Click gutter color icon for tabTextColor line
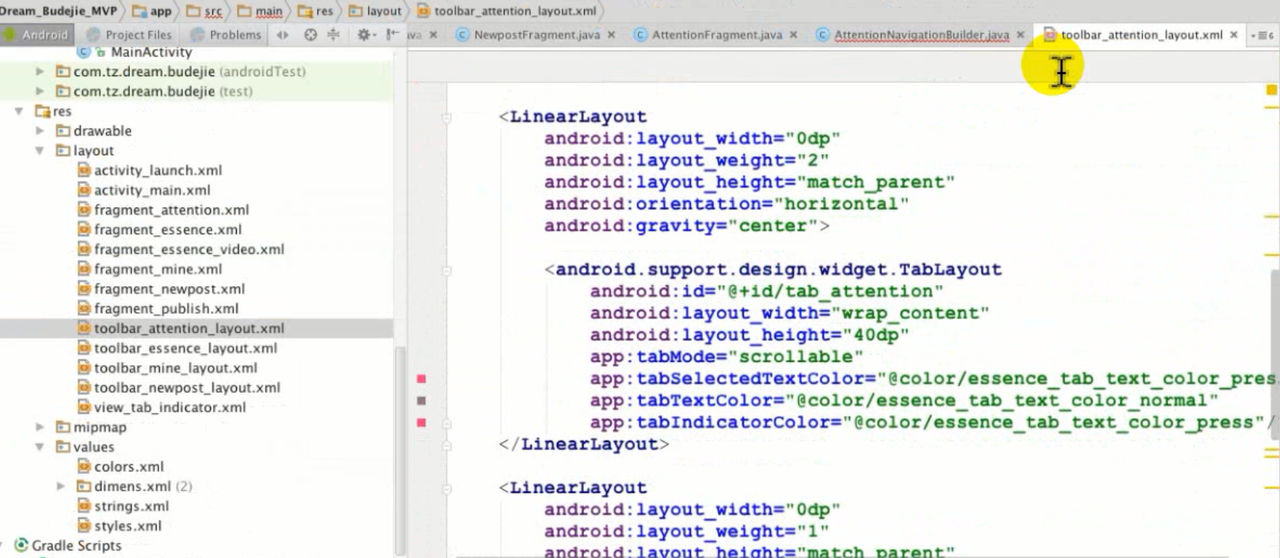 pyautogui.click(x=421, y=401)
